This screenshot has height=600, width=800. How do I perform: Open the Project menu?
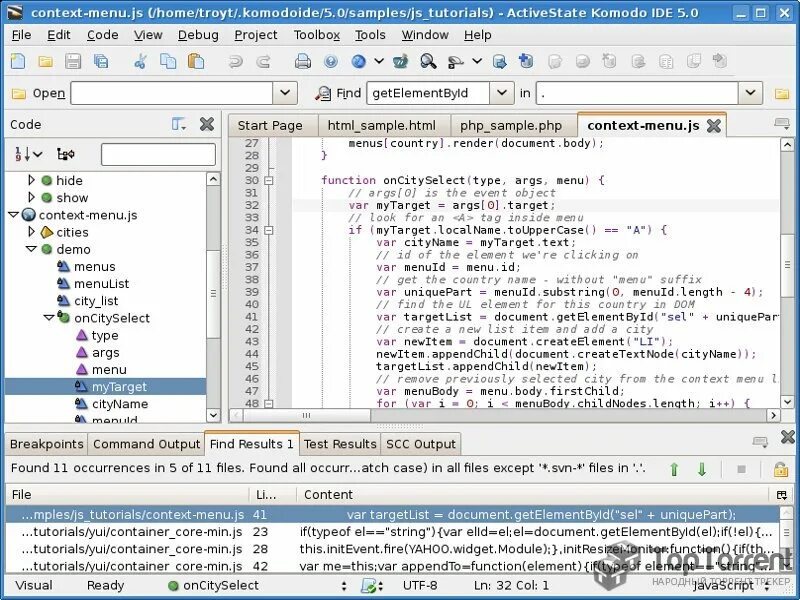(256, 35)
